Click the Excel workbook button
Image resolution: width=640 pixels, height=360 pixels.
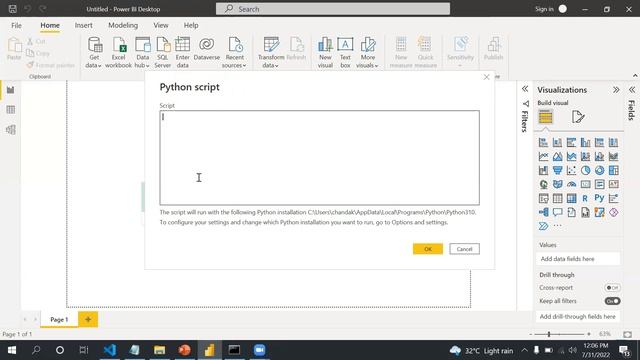[118, 53]
